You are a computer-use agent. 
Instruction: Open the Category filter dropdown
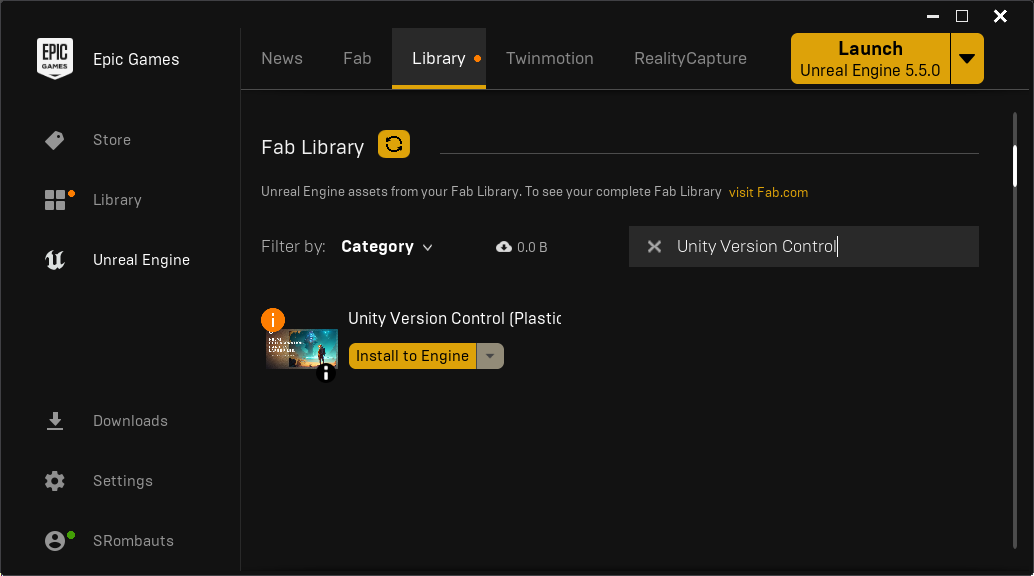(386, 247)
